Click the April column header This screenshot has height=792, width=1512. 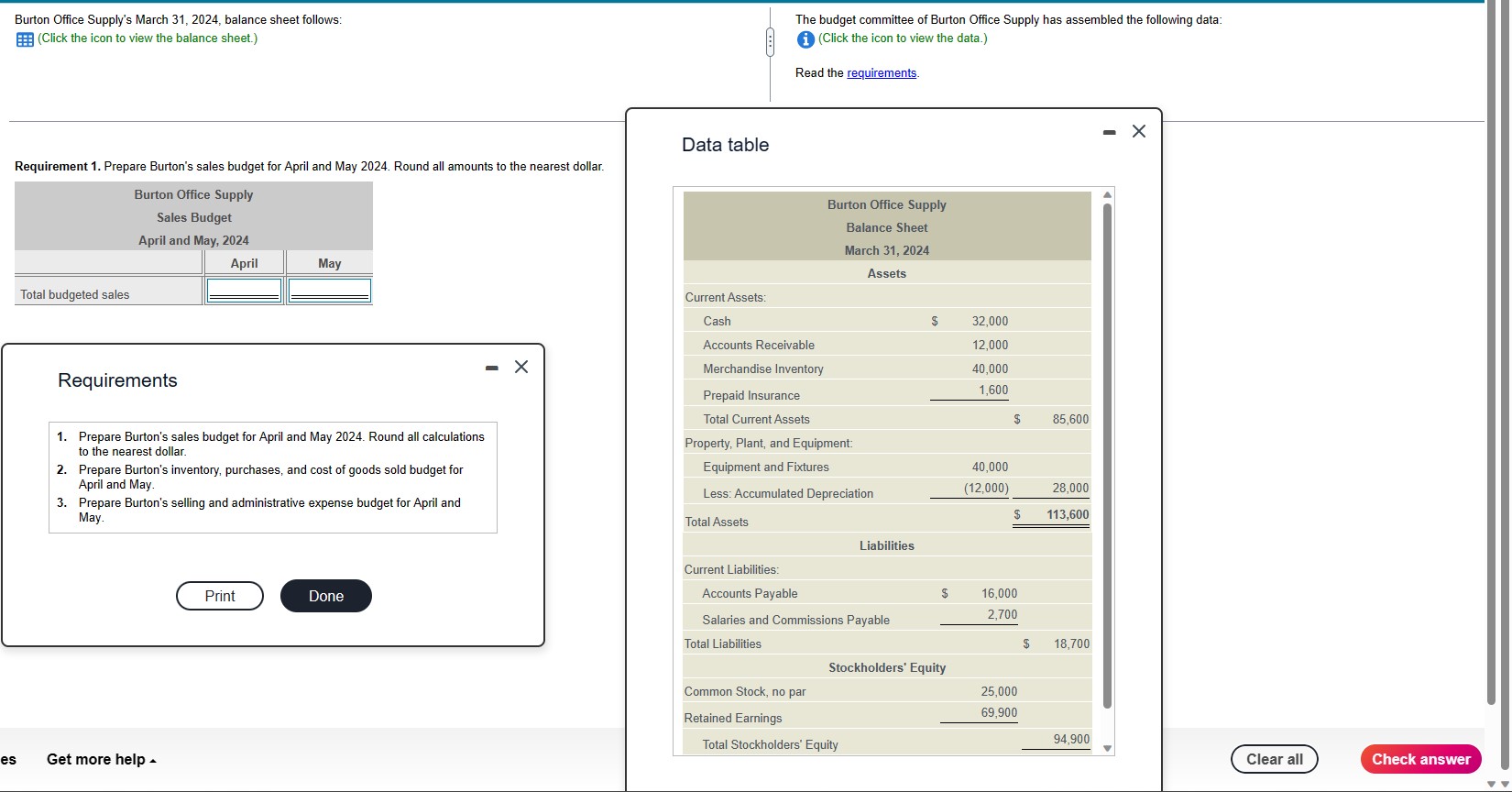[244, 263]
